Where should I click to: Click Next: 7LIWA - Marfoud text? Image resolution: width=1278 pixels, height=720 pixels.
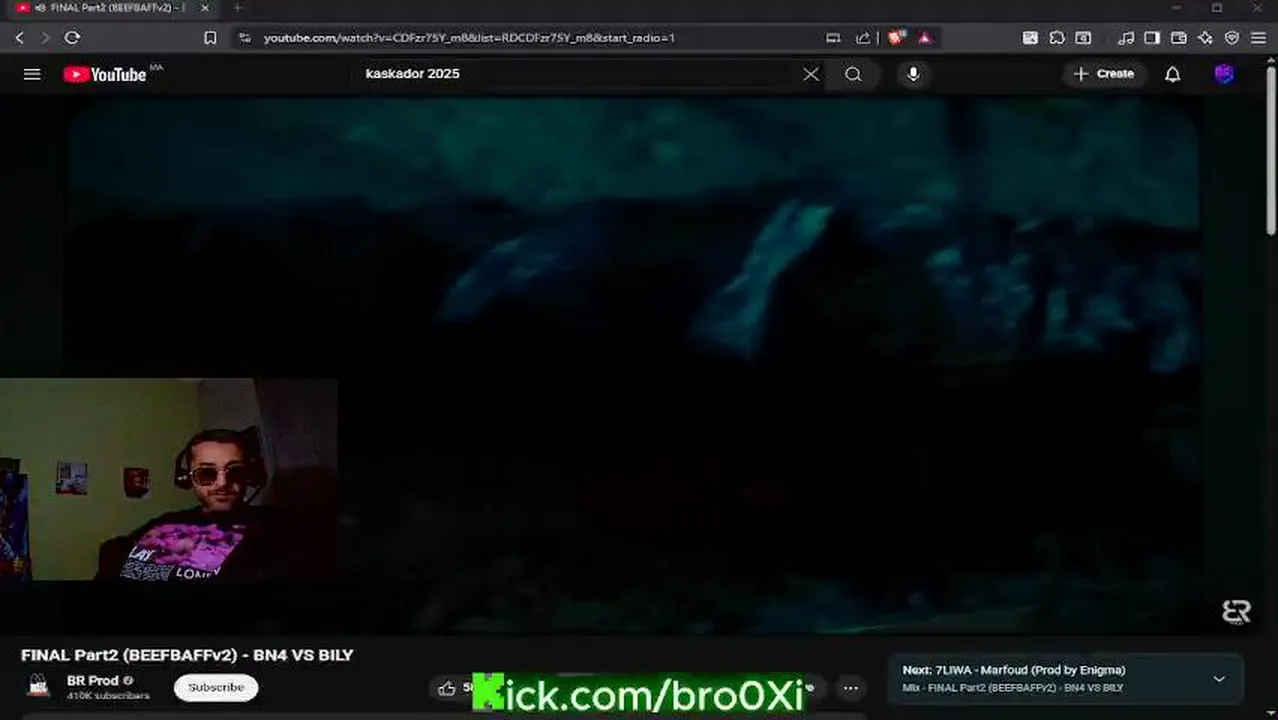[1014, 670]
